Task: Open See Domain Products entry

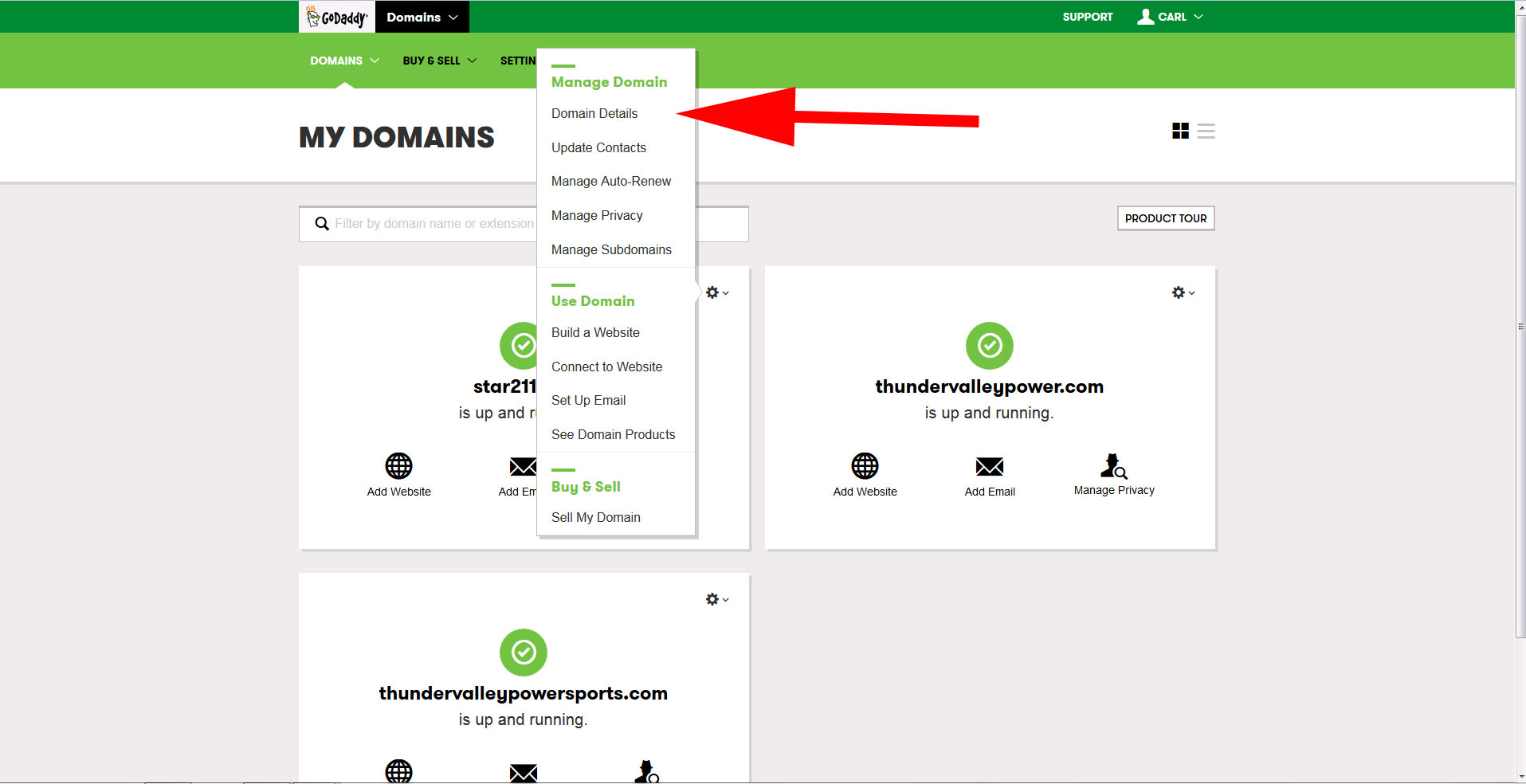Action: [613, 434]
